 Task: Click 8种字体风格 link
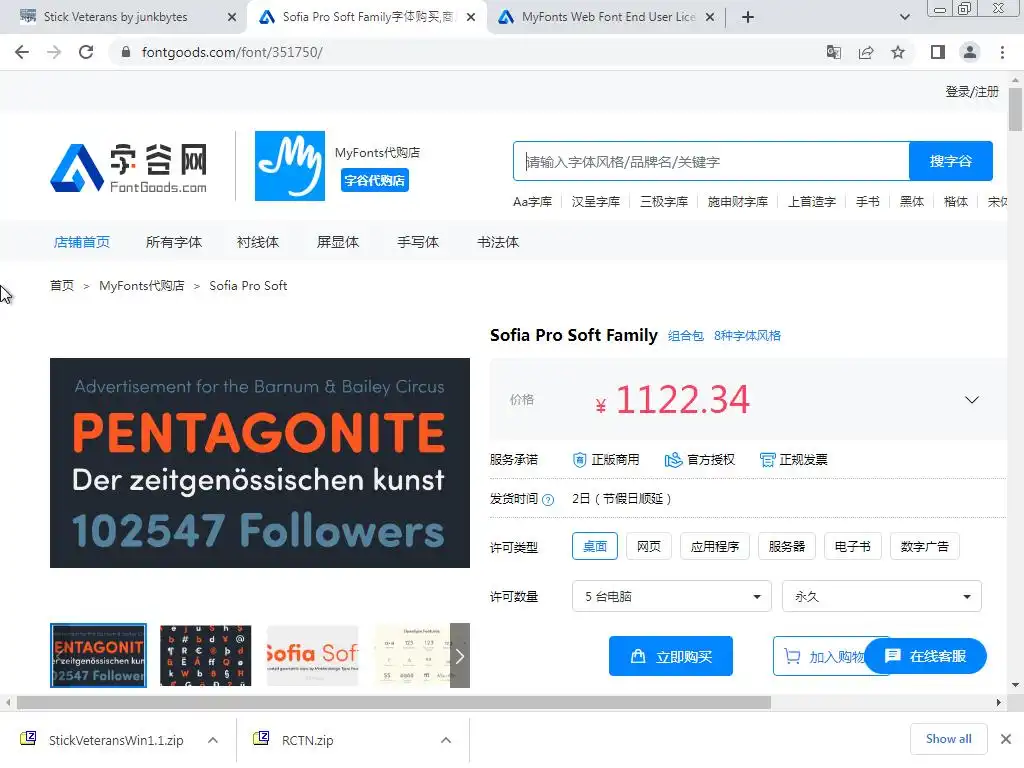[x=747, y=336]
